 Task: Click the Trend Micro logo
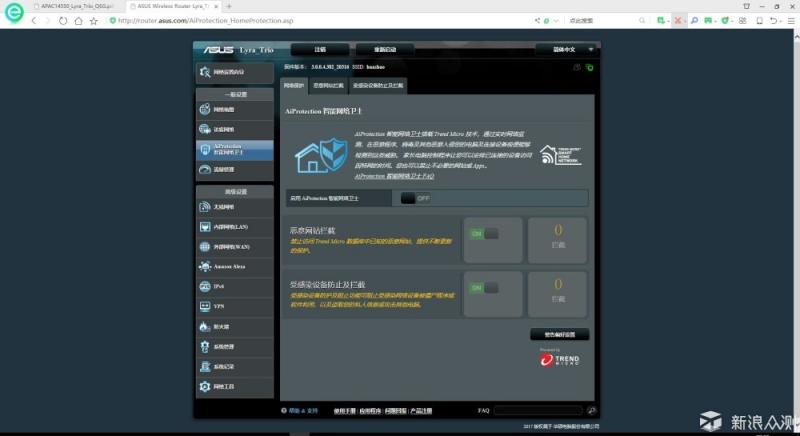(560, 360)
